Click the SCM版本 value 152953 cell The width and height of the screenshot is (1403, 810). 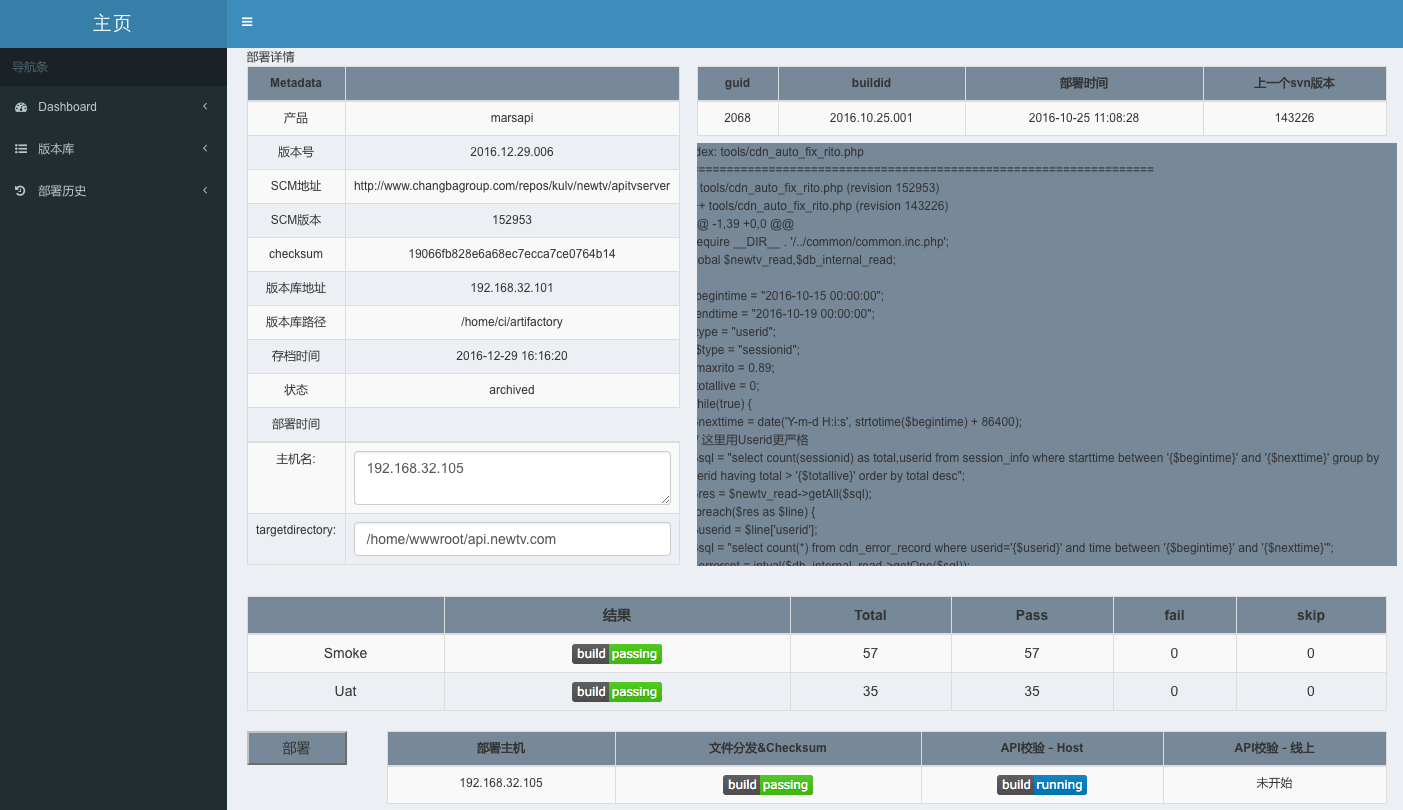click(x=512, y=220)
